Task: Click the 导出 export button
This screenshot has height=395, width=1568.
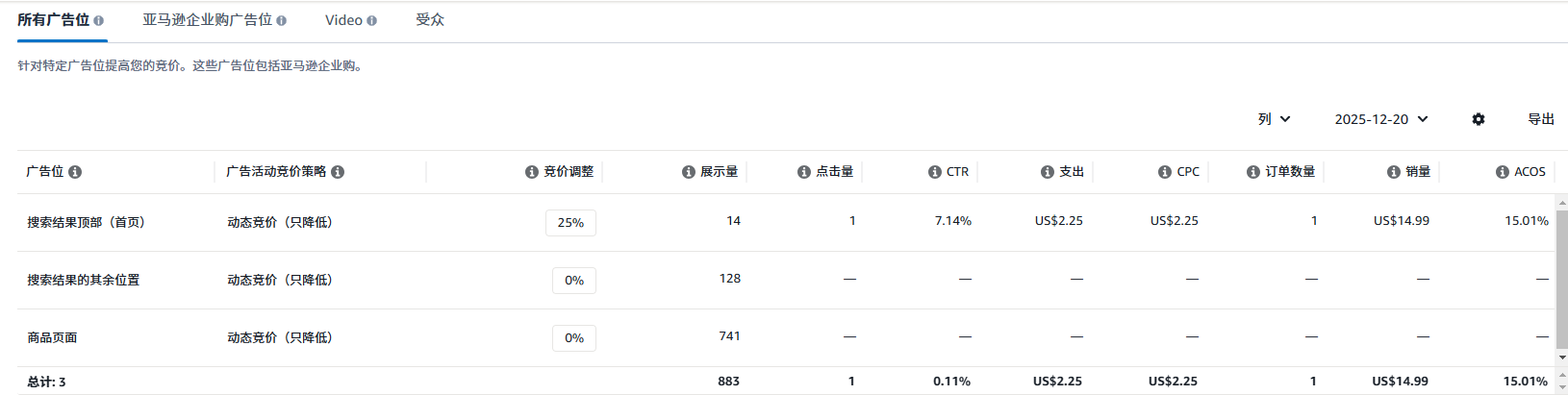Action: [x=1541, y=119]
